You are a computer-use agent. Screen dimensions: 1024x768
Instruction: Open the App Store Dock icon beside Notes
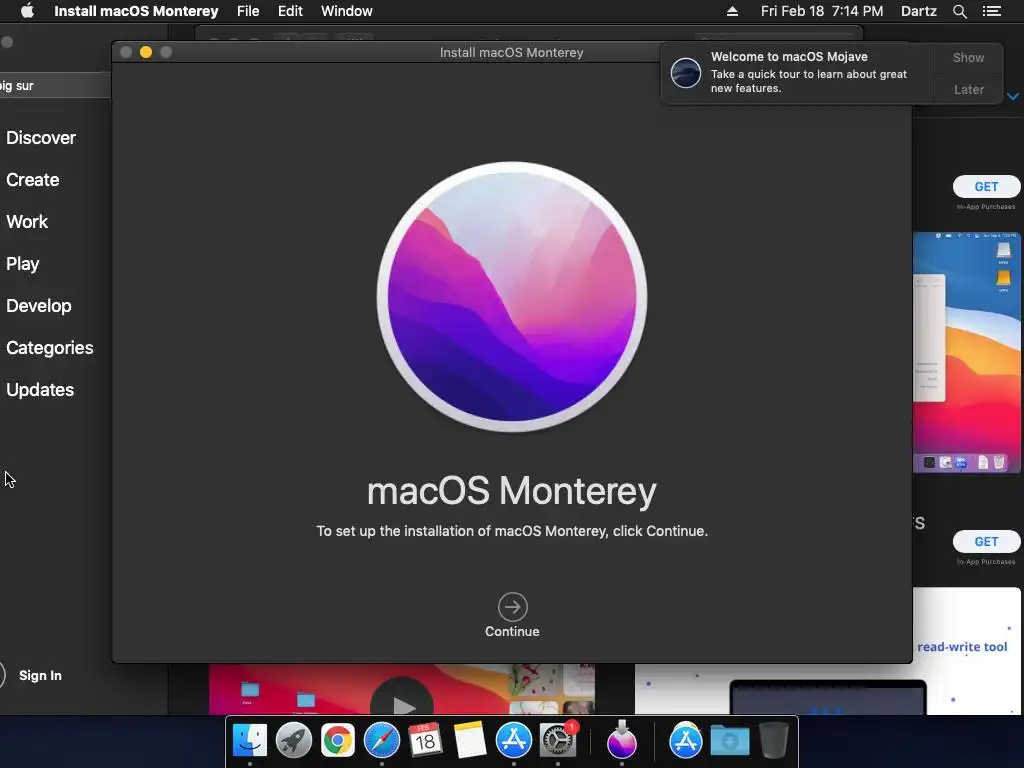[x=513, y=741]
